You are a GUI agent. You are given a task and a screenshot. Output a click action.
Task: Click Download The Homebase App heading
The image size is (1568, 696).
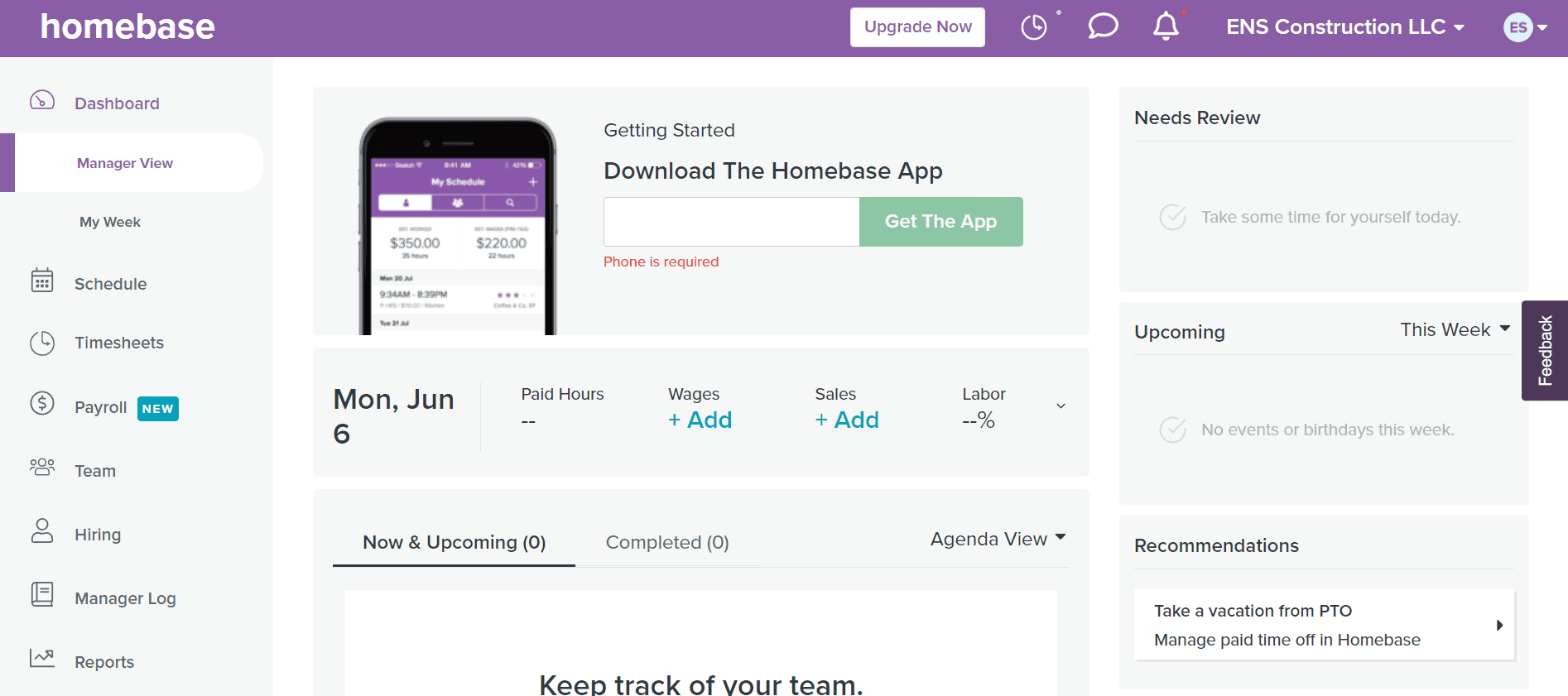773,170
